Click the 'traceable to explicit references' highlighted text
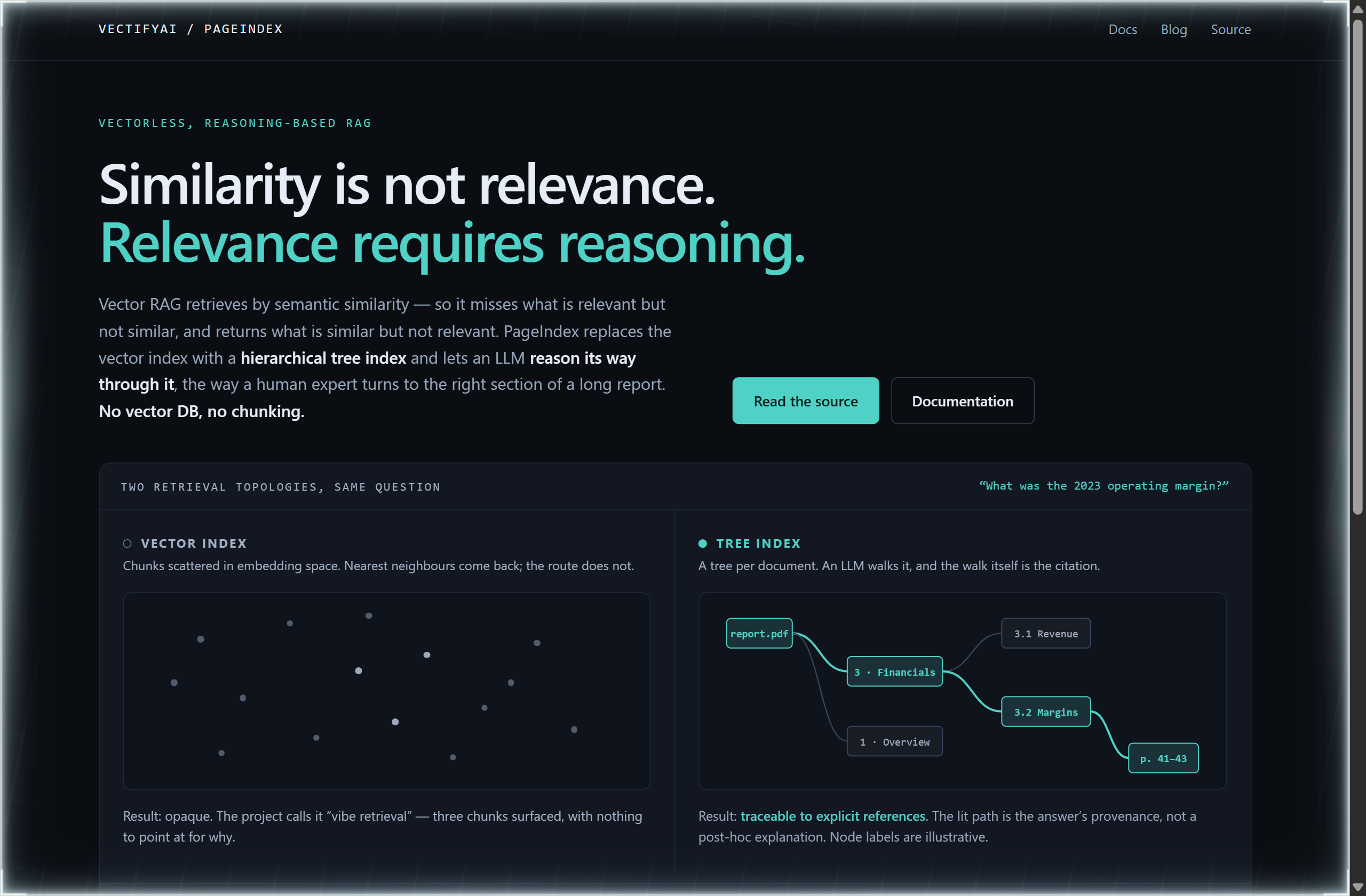The height and width of the screenshot is (896, 1366). pyautogui.click(x=832, y=815)
